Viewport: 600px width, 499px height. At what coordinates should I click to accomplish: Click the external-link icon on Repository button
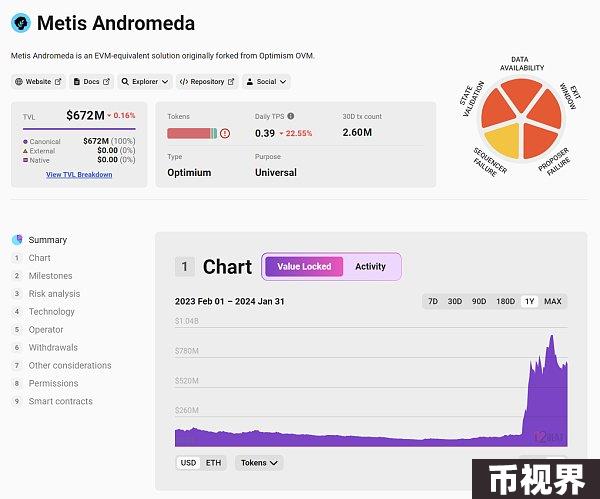(x=231, y=82)
